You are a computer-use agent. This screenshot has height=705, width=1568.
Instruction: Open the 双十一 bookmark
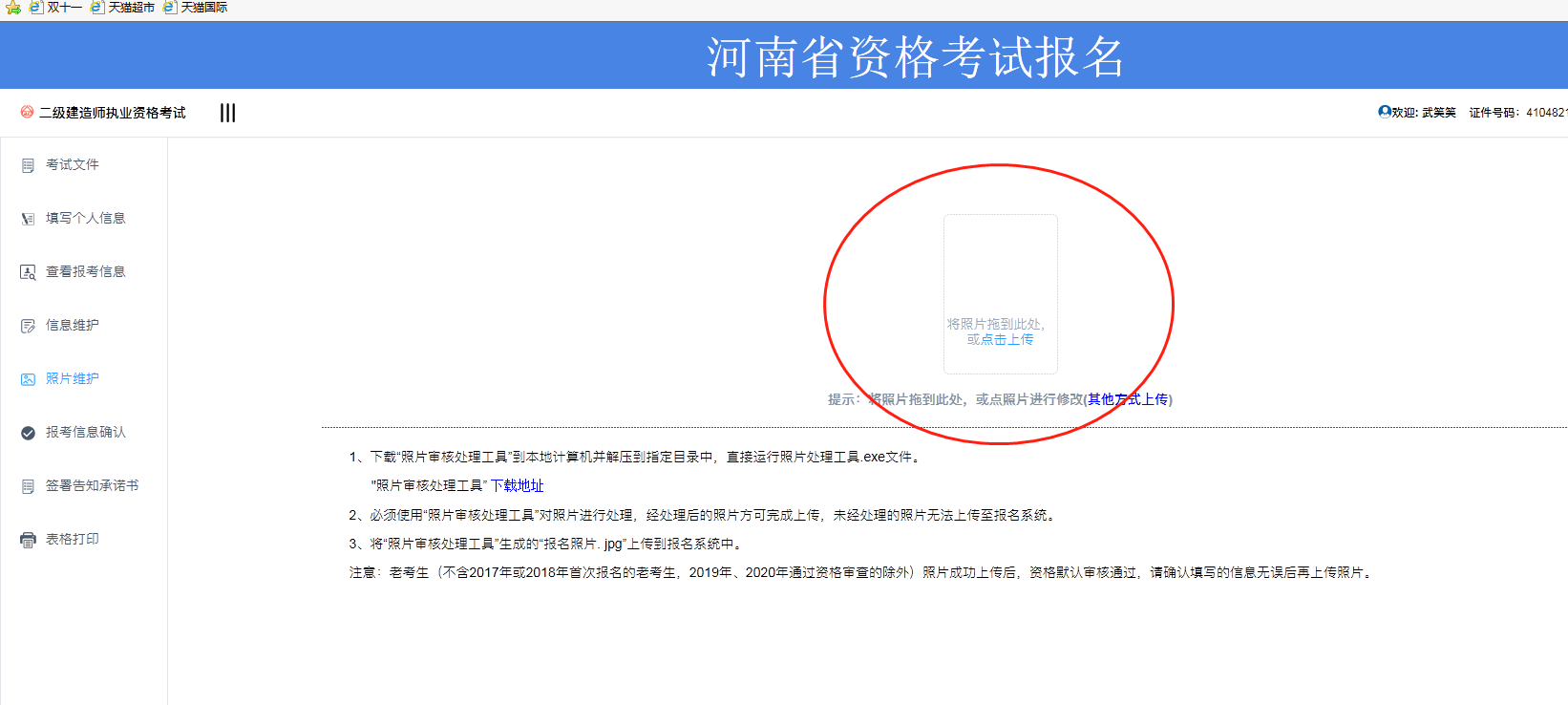pos(56,8)
